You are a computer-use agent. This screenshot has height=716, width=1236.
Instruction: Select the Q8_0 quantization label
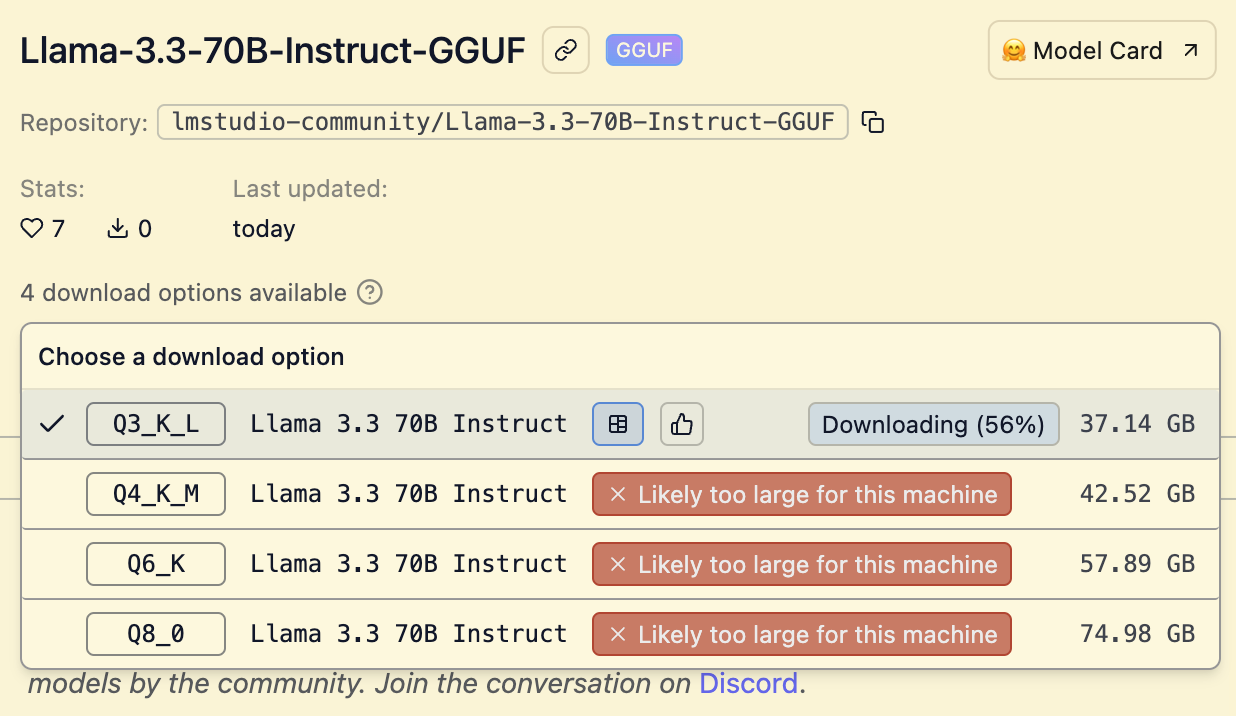point(156,634)
